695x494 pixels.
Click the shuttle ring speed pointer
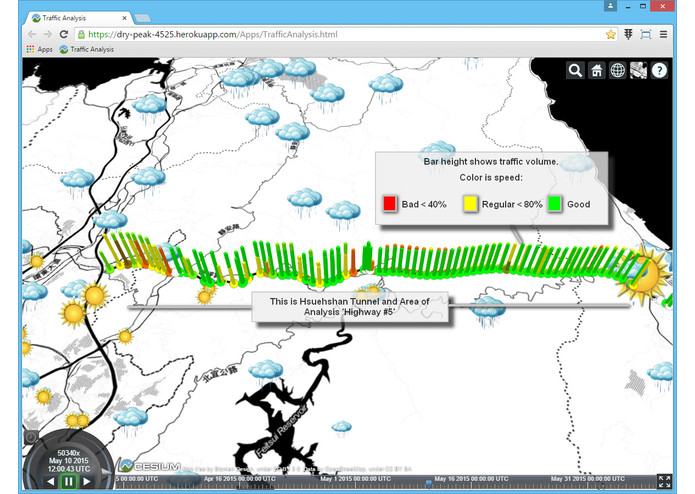click(x=106, y=471)
